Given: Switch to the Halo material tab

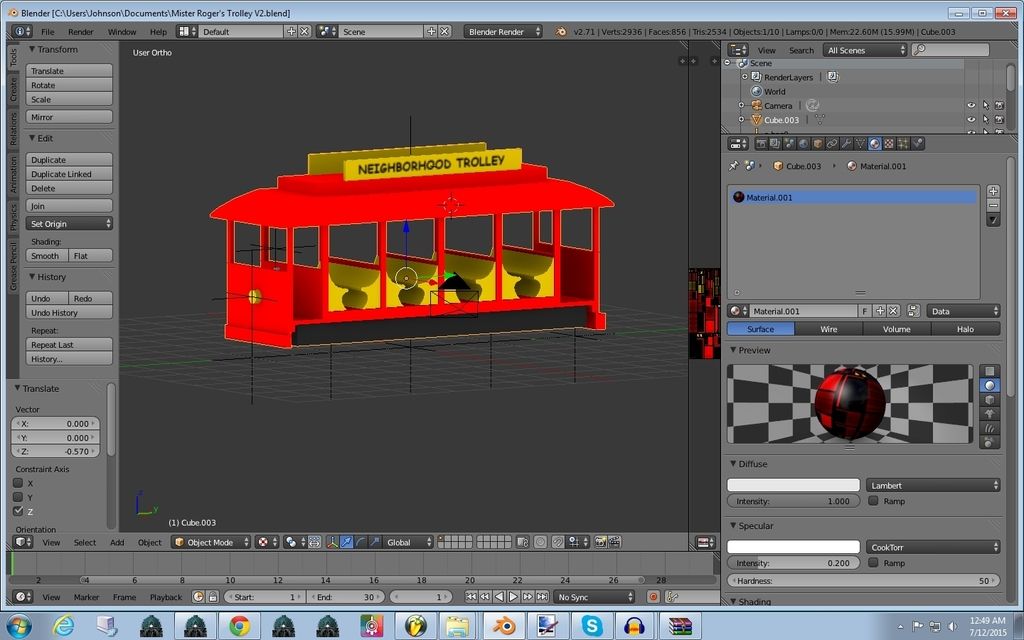Looking at the screenshot, I should (x=965, y=329).
